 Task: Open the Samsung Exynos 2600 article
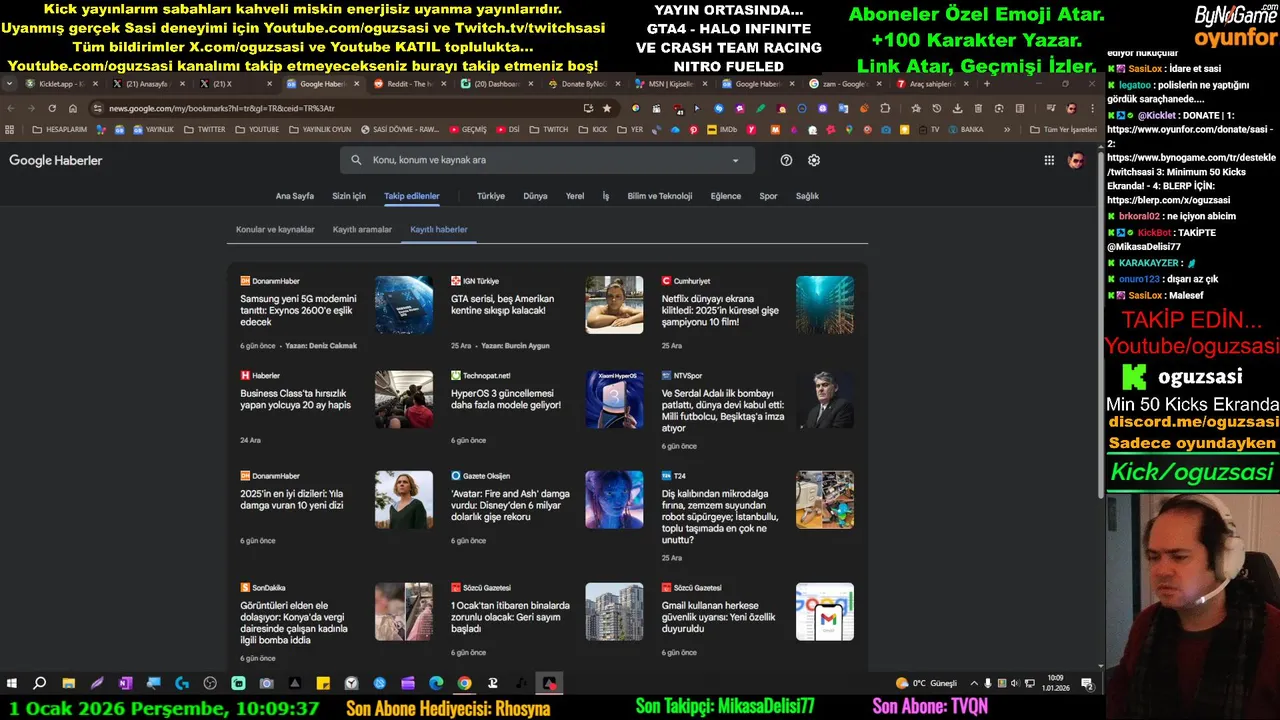click(x=299, y=310)
